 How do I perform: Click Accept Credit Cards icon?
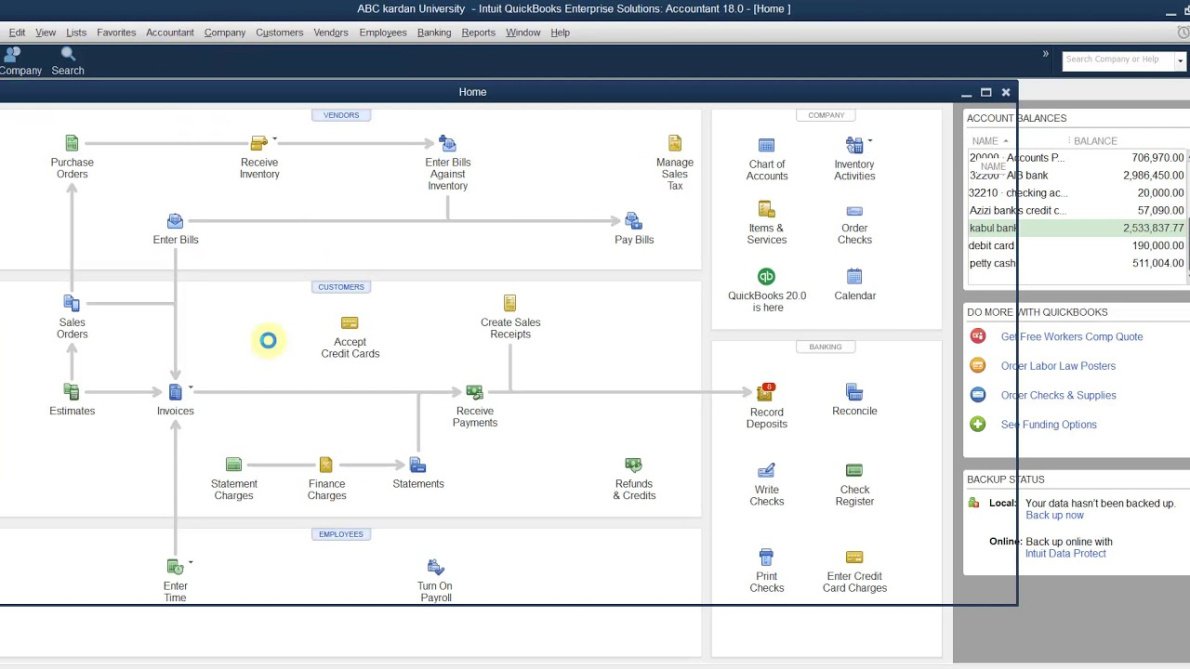[350, 323]
